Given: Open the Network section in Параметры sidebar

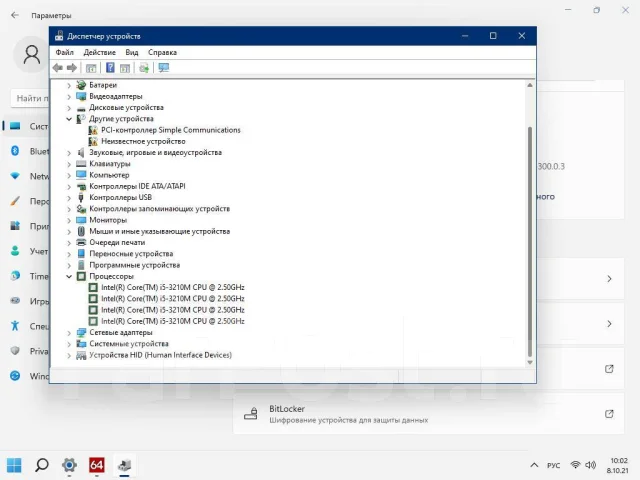Looking at the screenshot, I should tap(27, 176).
